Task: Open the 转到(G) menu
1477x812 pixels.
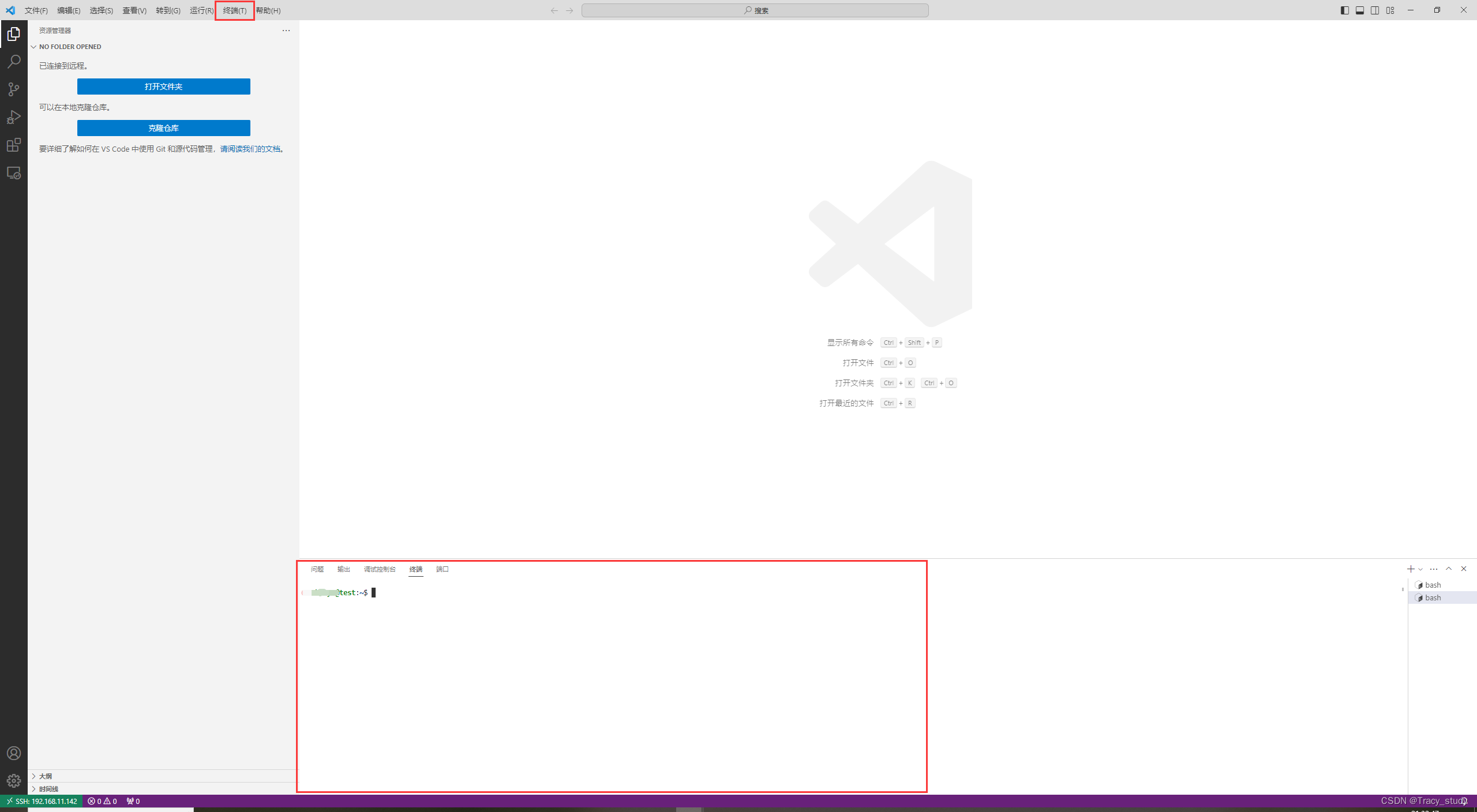Action: (x=168, y=10)
